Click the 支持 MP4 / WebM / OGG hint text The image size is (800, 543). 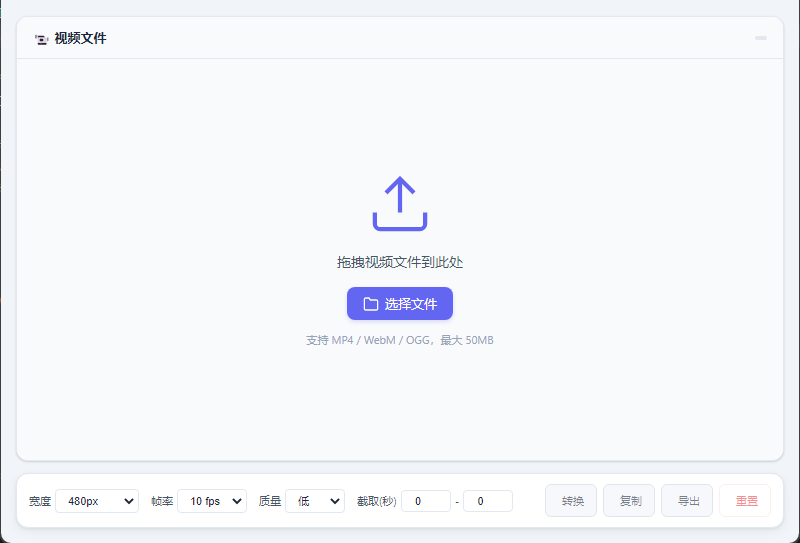pos(400,341)
